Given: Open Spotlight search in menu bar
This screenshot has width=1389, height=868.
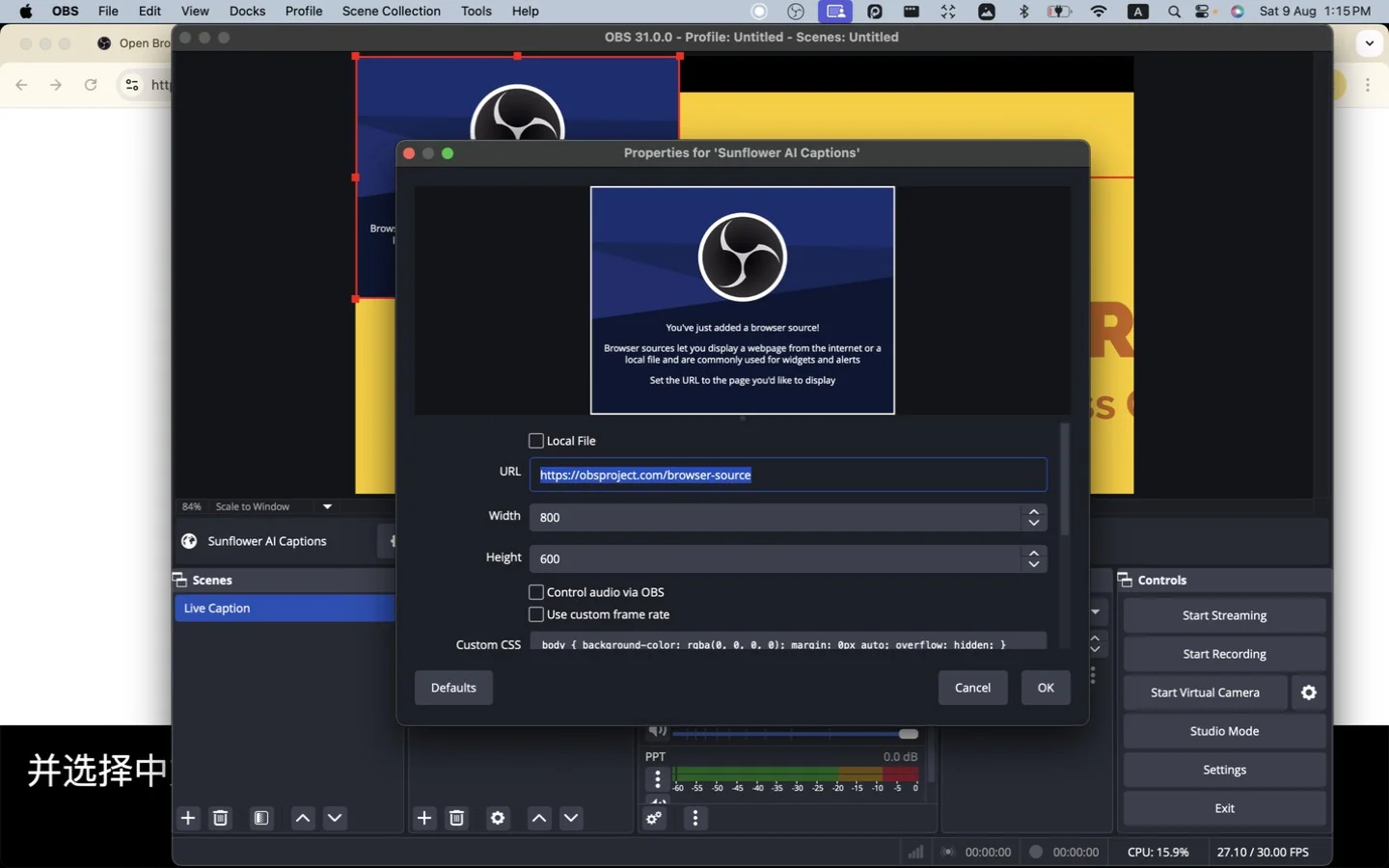Looking at the screenshot, I should (x=1174, y=12).
